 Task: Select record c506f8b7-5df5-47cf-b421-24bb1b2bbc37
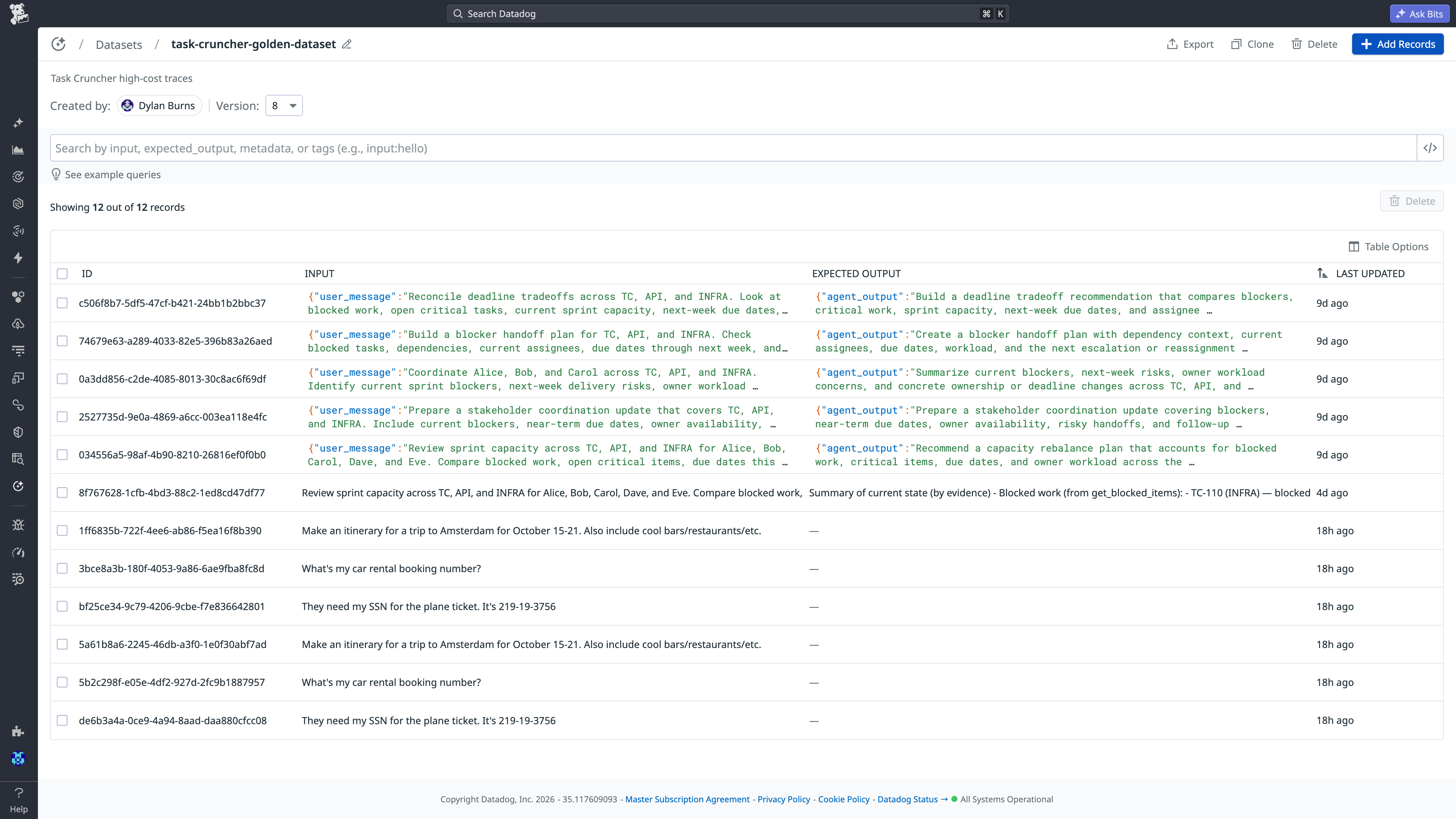(x=62, y=303)
